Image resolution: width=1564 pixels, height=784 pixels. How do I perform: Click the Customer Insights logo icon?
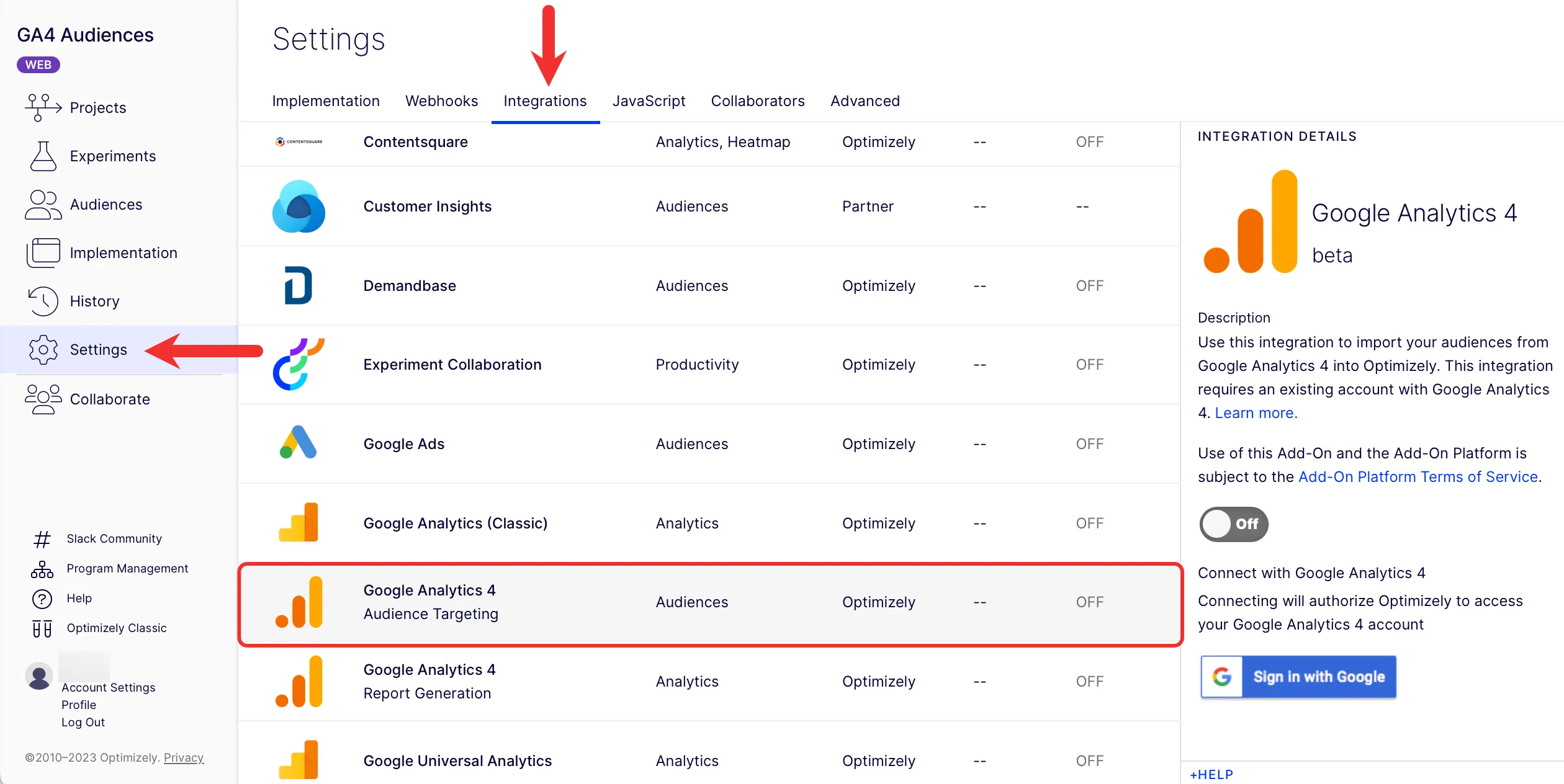[299, 207]
